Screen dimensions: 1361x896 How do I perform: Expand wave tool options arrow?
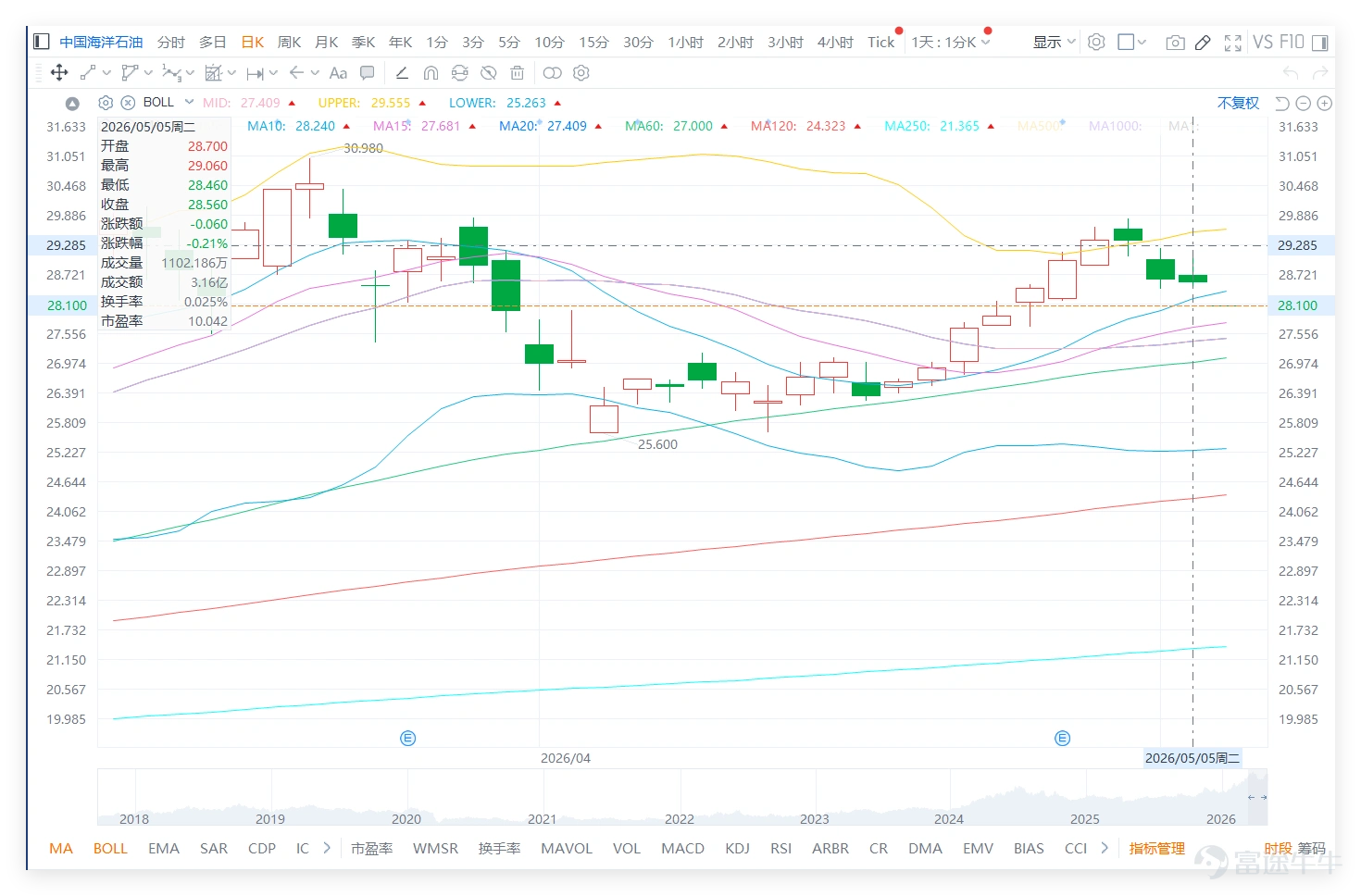[x=190, y=73]
